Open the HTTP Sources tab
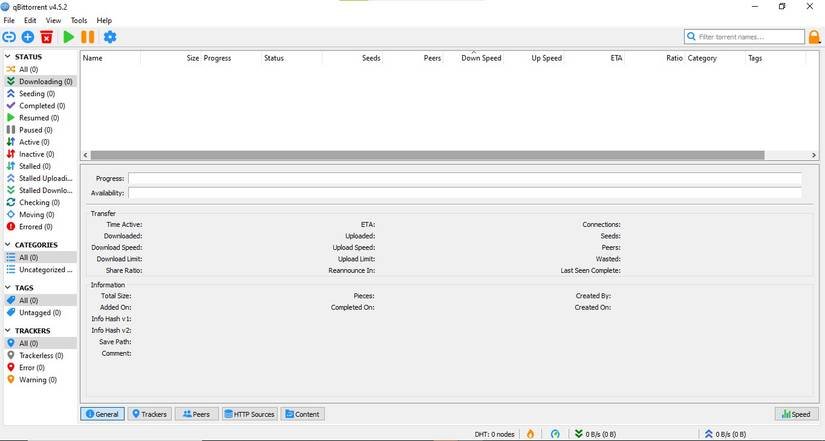 tap(249, 414)
